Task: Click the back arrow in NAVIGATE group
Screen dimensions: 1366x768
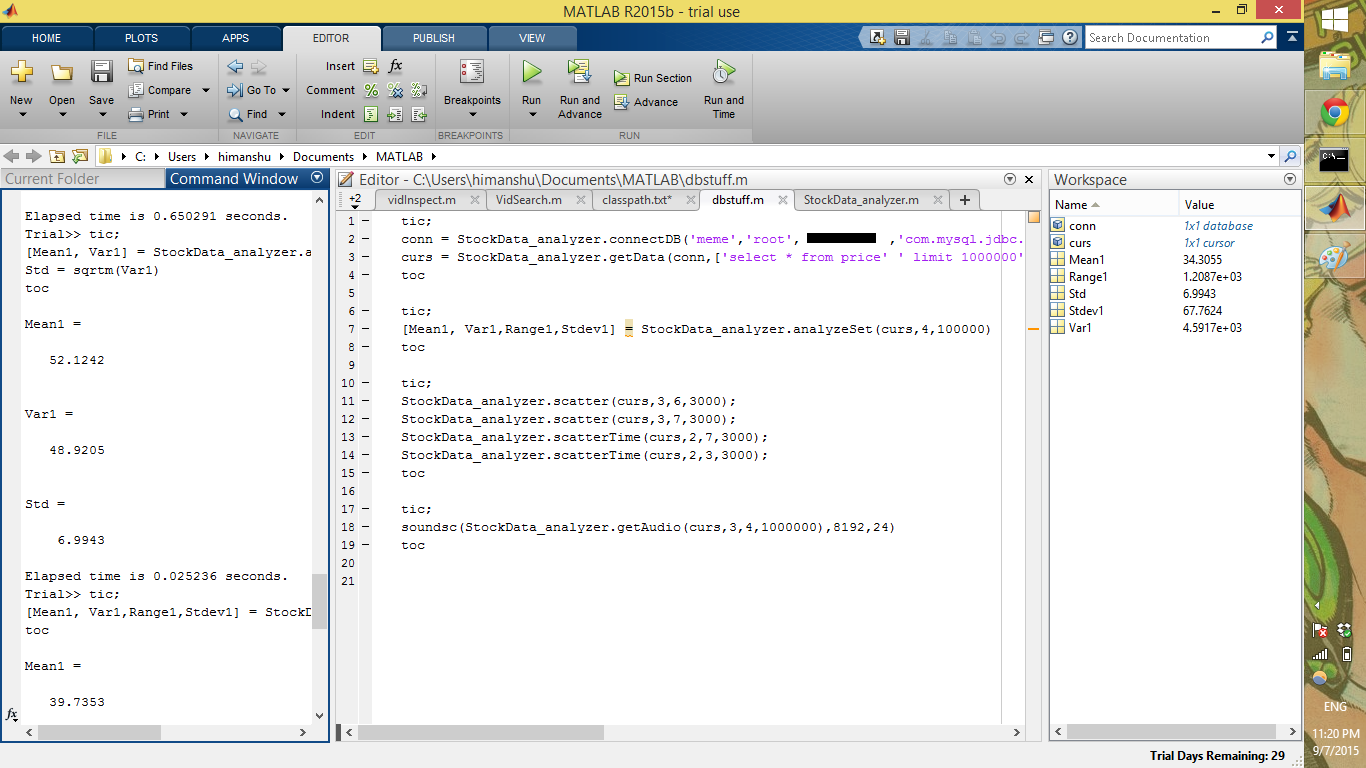Action: (235, 67)
